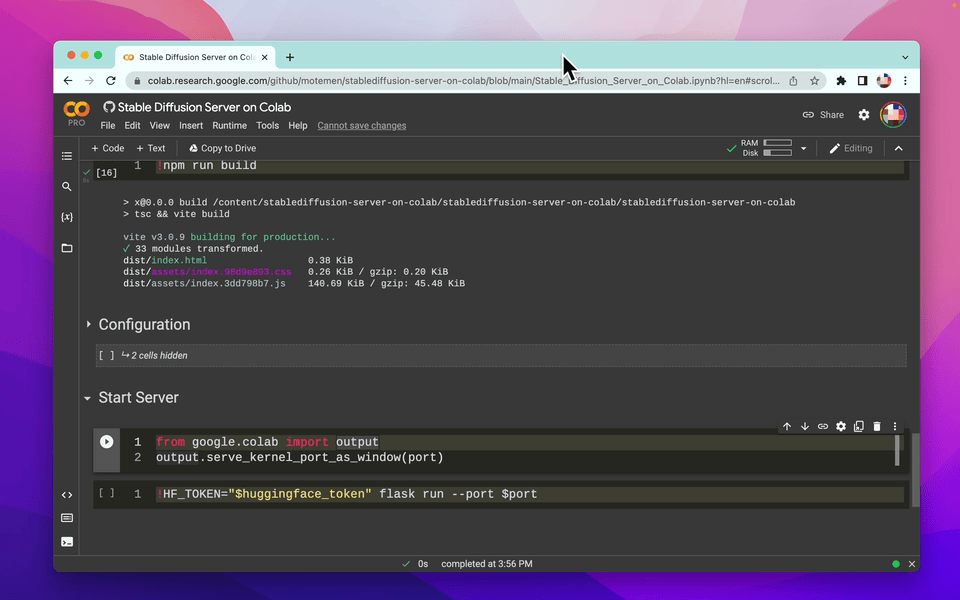The image size is (960, 600).
Task: Open a new browser tab
Action: (290, 57)
